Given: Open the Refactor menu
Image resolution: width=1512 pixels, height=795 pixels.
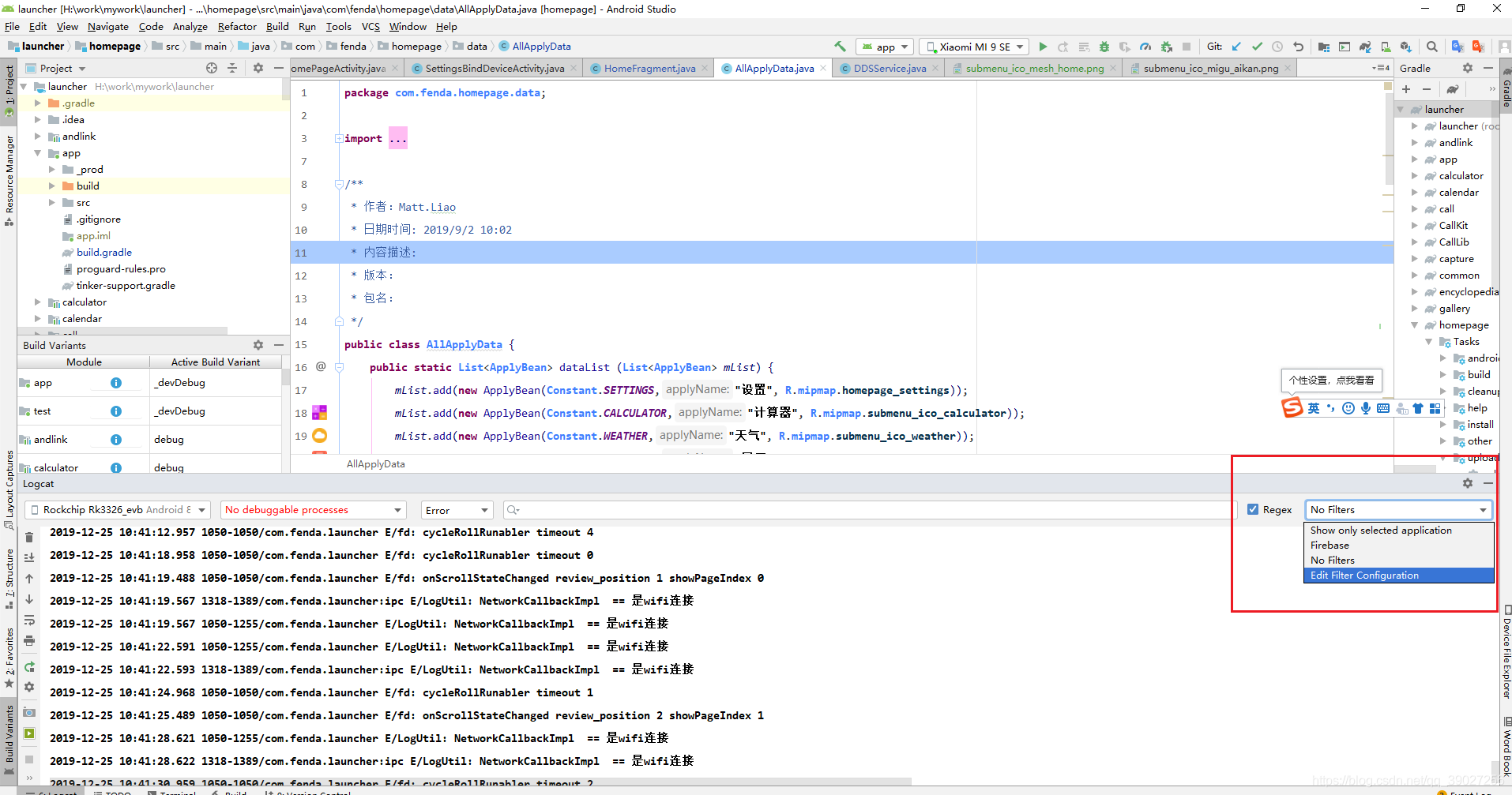Looking at the screenshot, I should [x=237, y=26].
